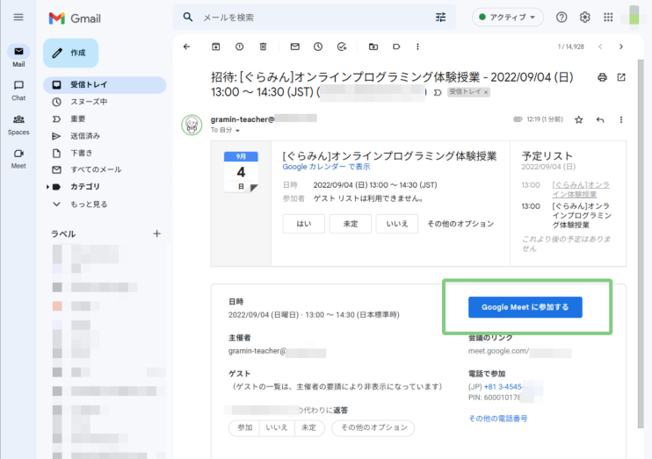Open the bottom その他のオプション pill button
The width and height of the screenshot is (652, 459).
373,428
